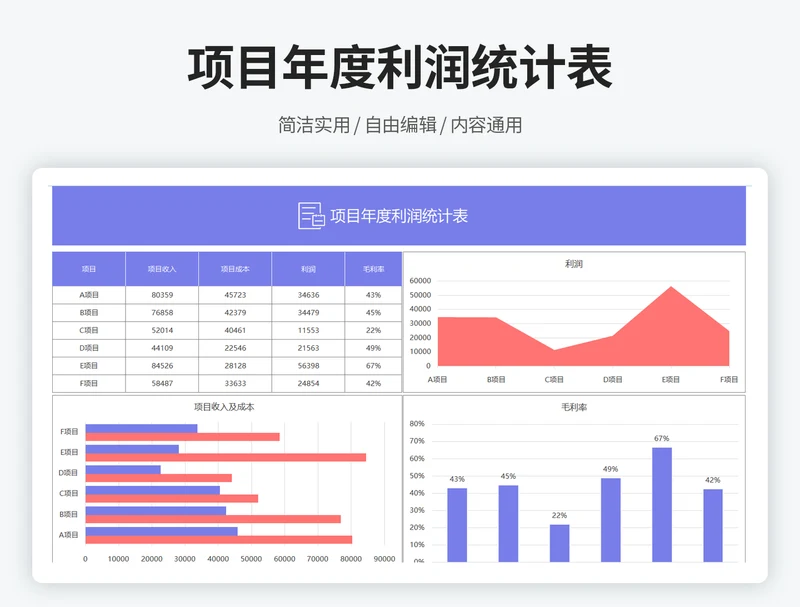The width and height of the screenshot is (800, 607).
Task: Select margin cell 45% in table
Action: [373, 313]
